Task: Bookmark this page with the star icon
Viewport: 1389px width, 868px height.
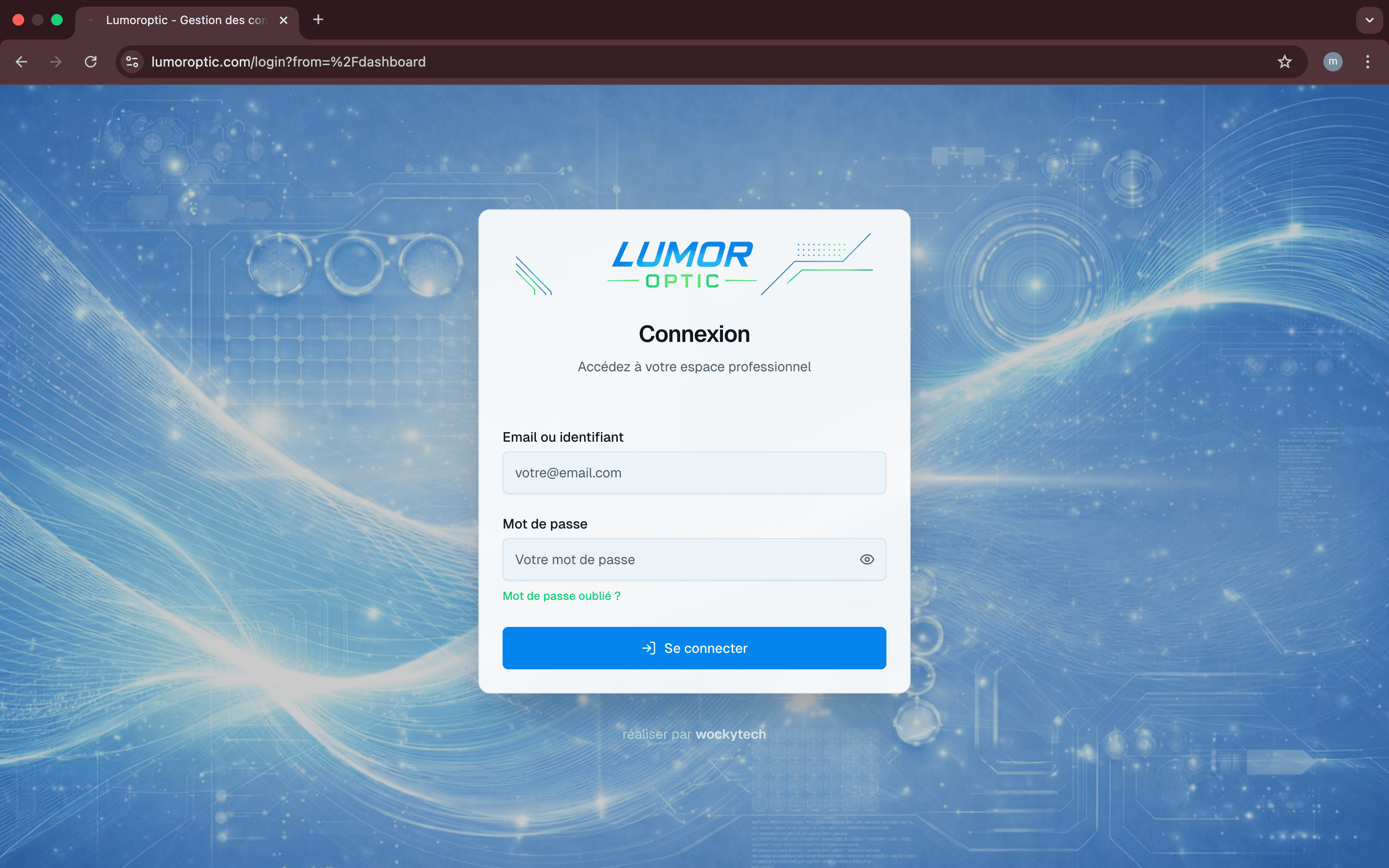Action: pos(1284,61)
